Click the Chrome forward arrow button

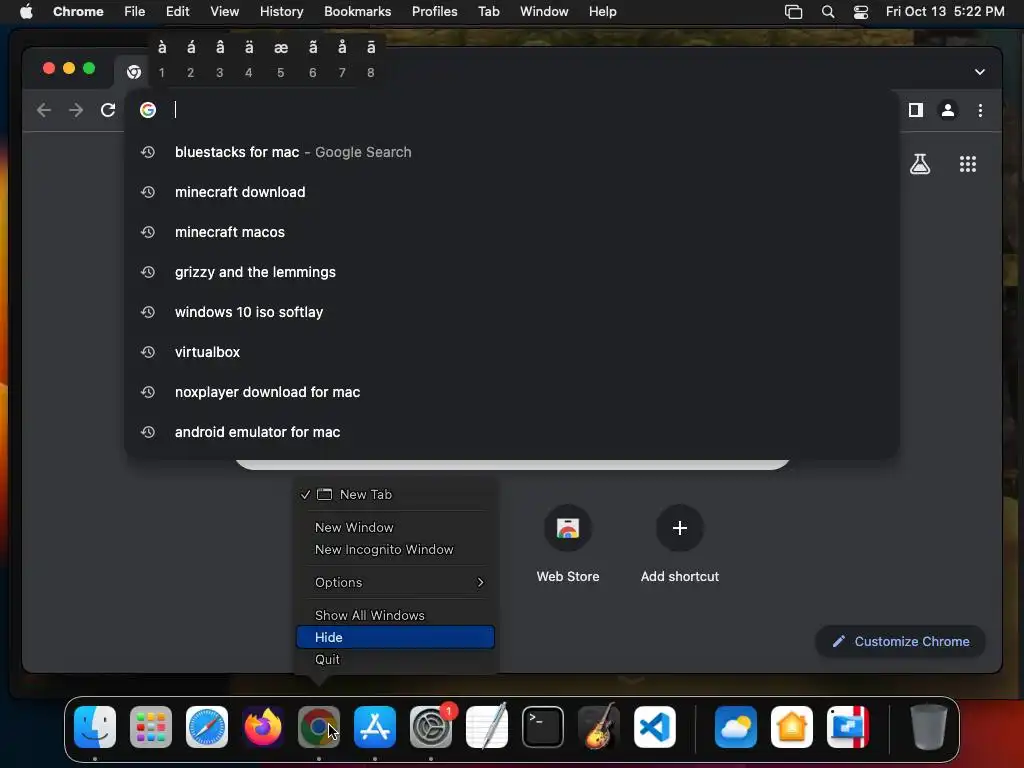tap(76, 110)
